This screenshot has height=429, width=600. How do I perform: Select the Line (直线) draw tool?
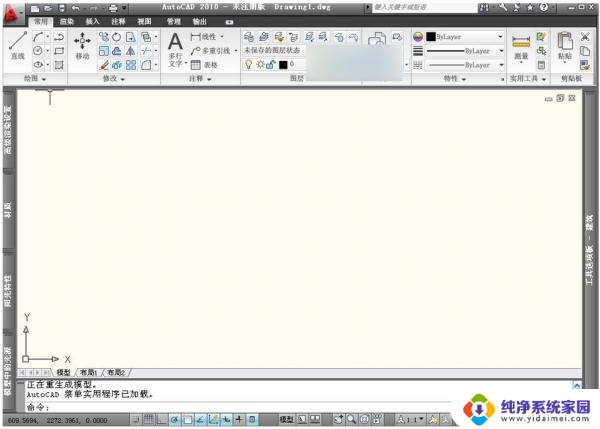click(x=18, y=46)
